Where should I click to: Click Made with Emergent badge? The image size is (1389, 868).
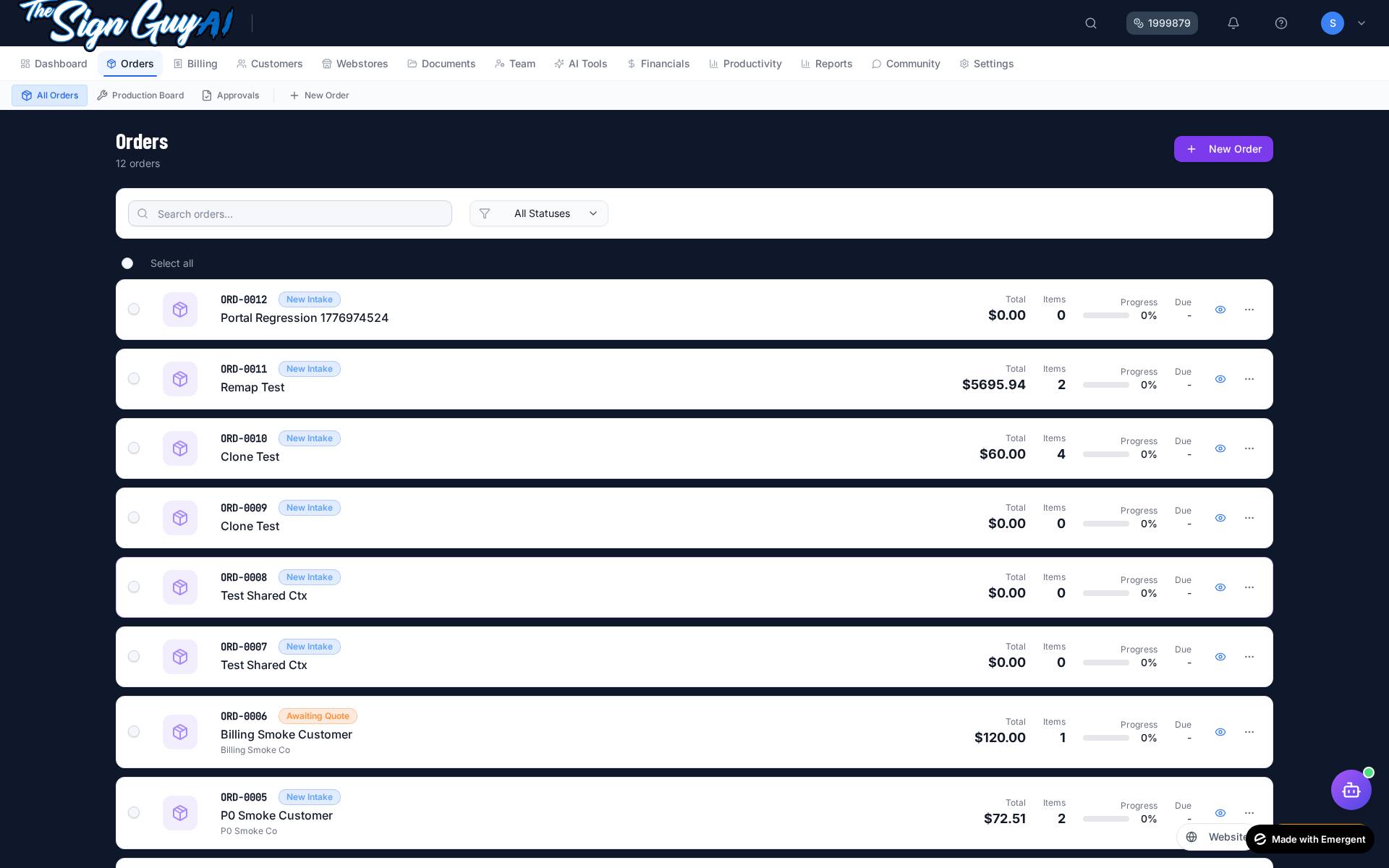(1310, 839)
